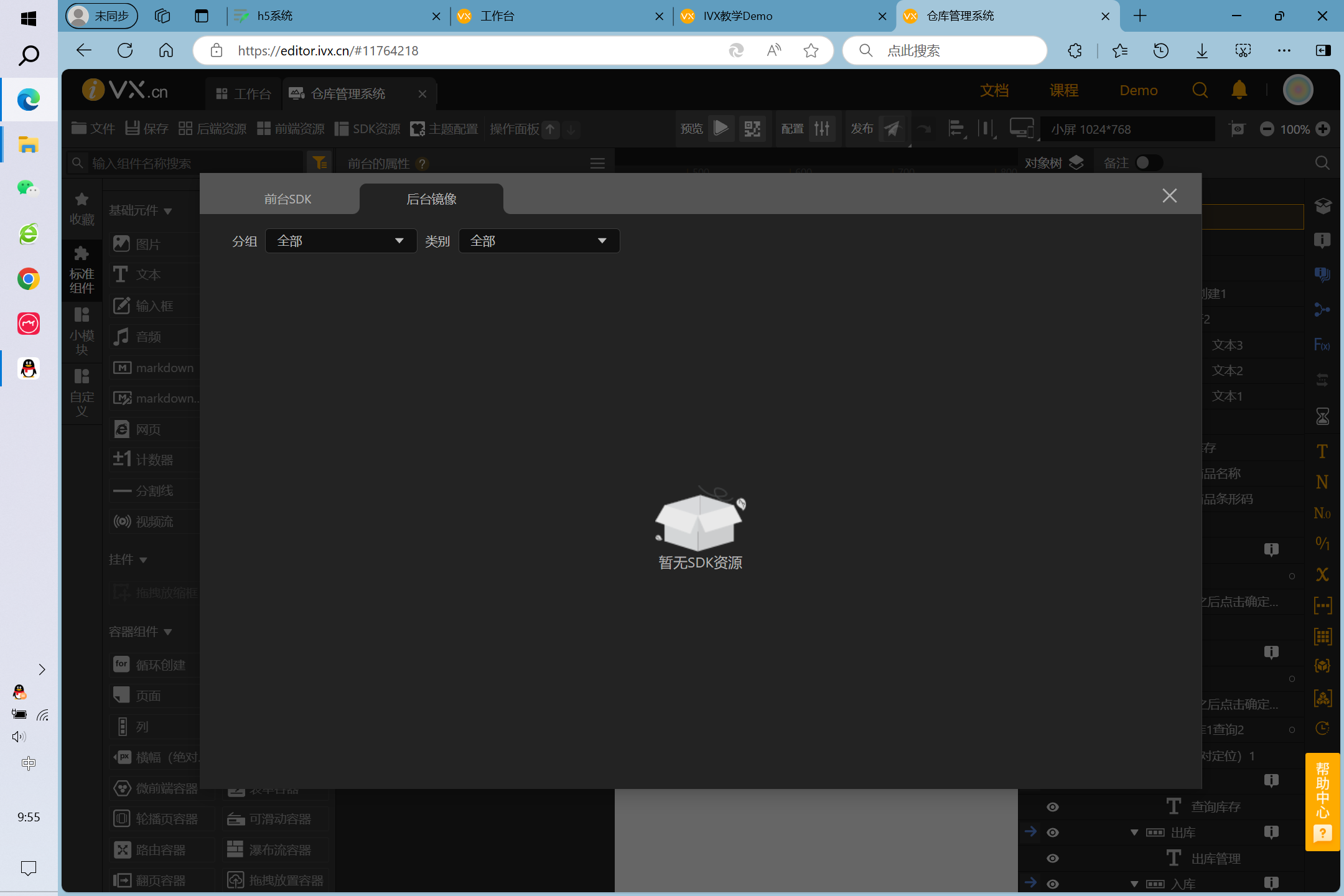
Task: Open the 课程 link
Action: coord(1063,91)
